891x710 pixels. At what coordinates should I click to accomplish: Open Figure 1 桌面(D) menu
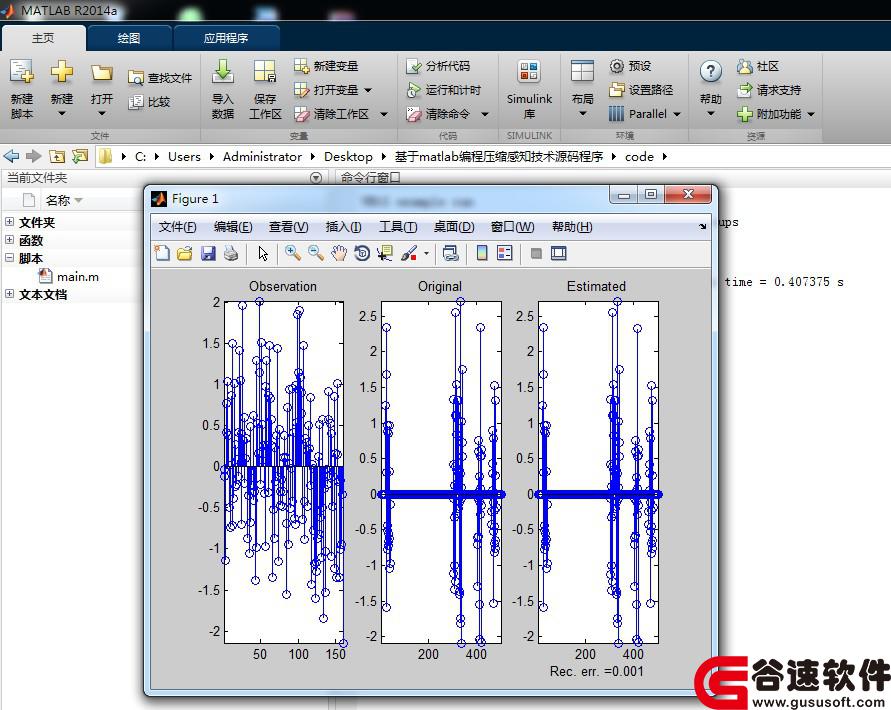[x=454, y=227]
